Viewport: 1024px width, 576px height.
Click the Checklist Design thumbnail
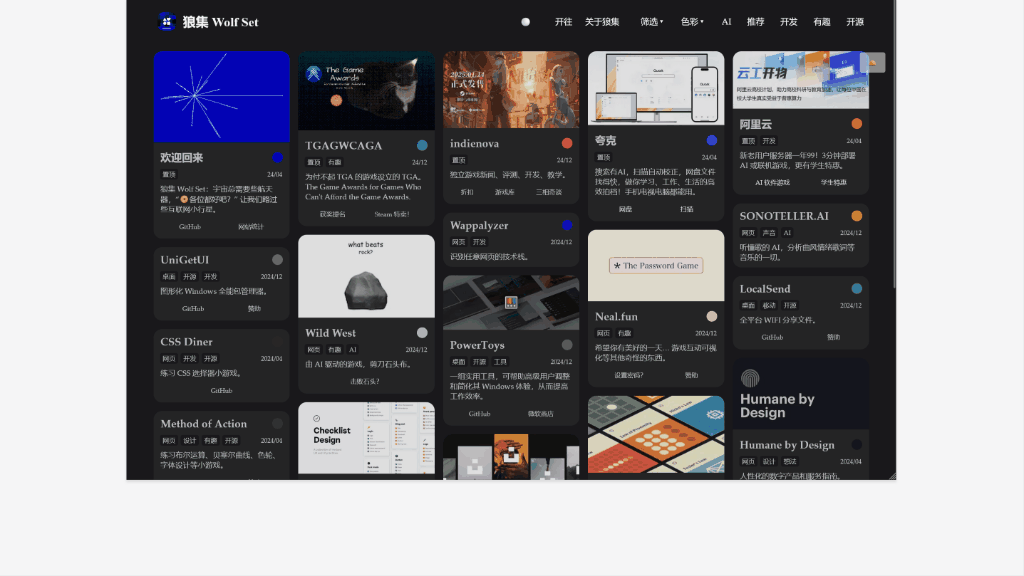(x=366, y=438)
